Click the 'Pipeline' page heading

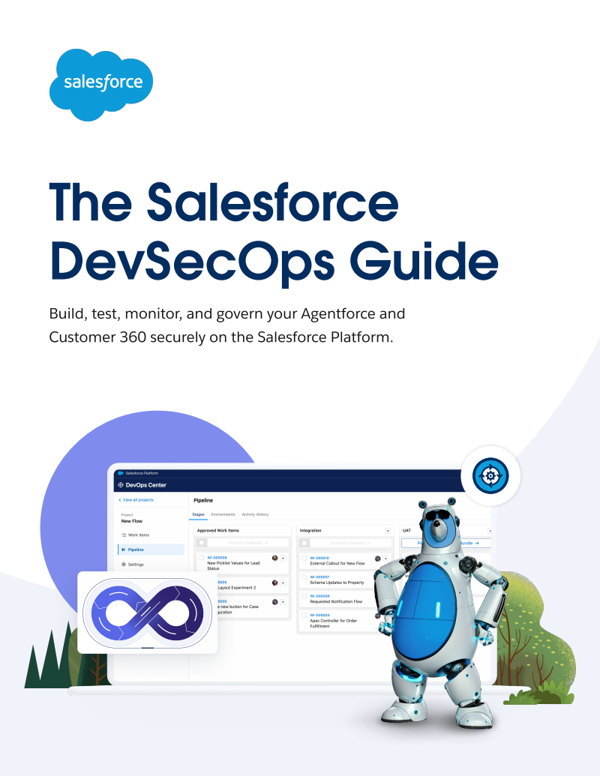click(x=203, y=500)
